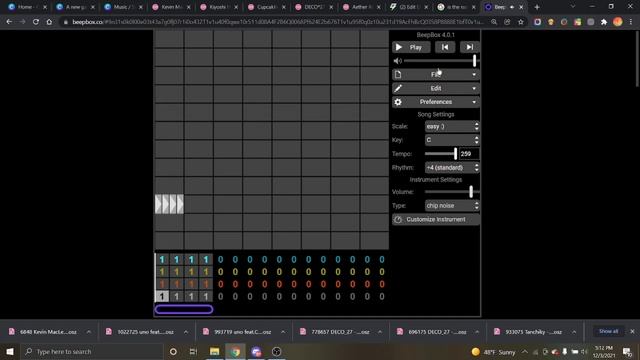
Task: Click the speaker volume icon in BeepBox
Action: pos(397,61)
